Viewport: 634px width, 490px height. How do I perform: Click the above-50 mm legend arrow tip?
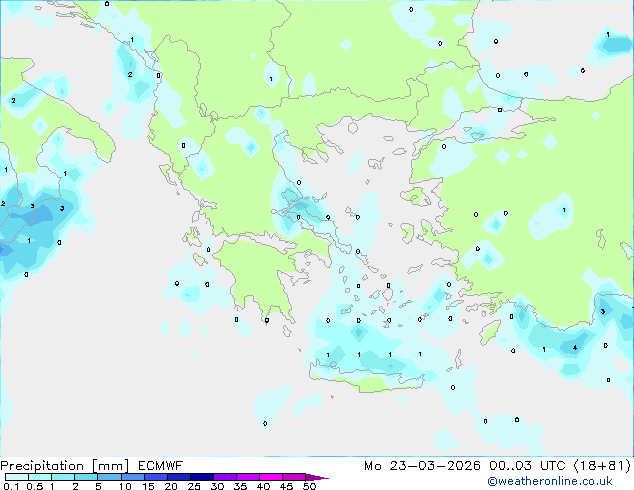[x=317, y=477]
